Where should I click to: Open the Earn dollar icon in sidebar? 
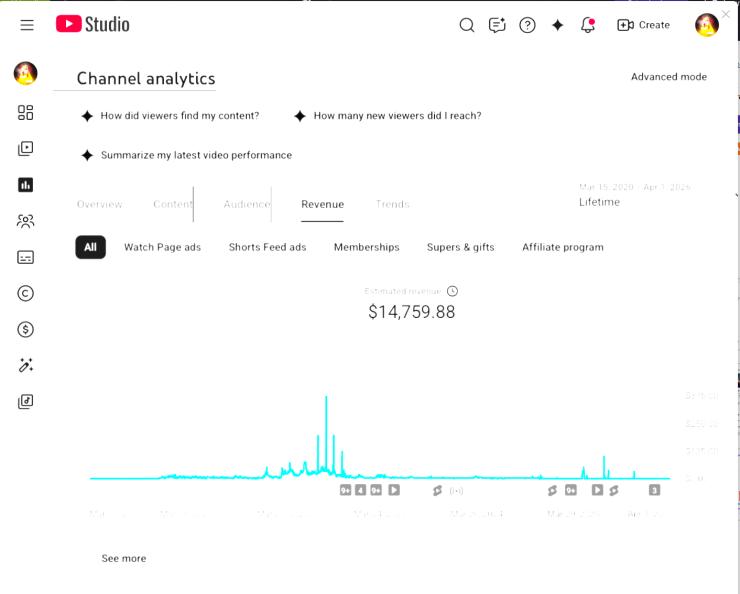(x=26, y=329)
